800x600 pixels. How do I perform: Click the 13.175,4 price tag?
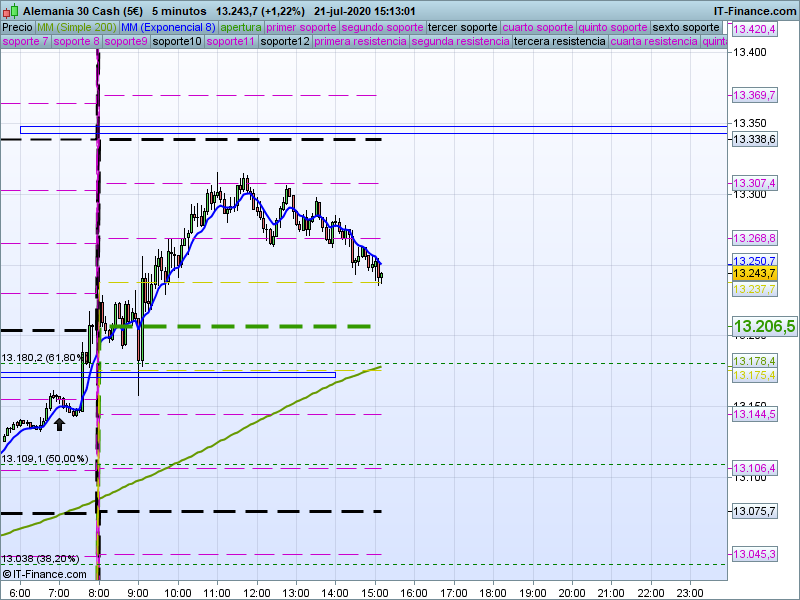point(754,376)
